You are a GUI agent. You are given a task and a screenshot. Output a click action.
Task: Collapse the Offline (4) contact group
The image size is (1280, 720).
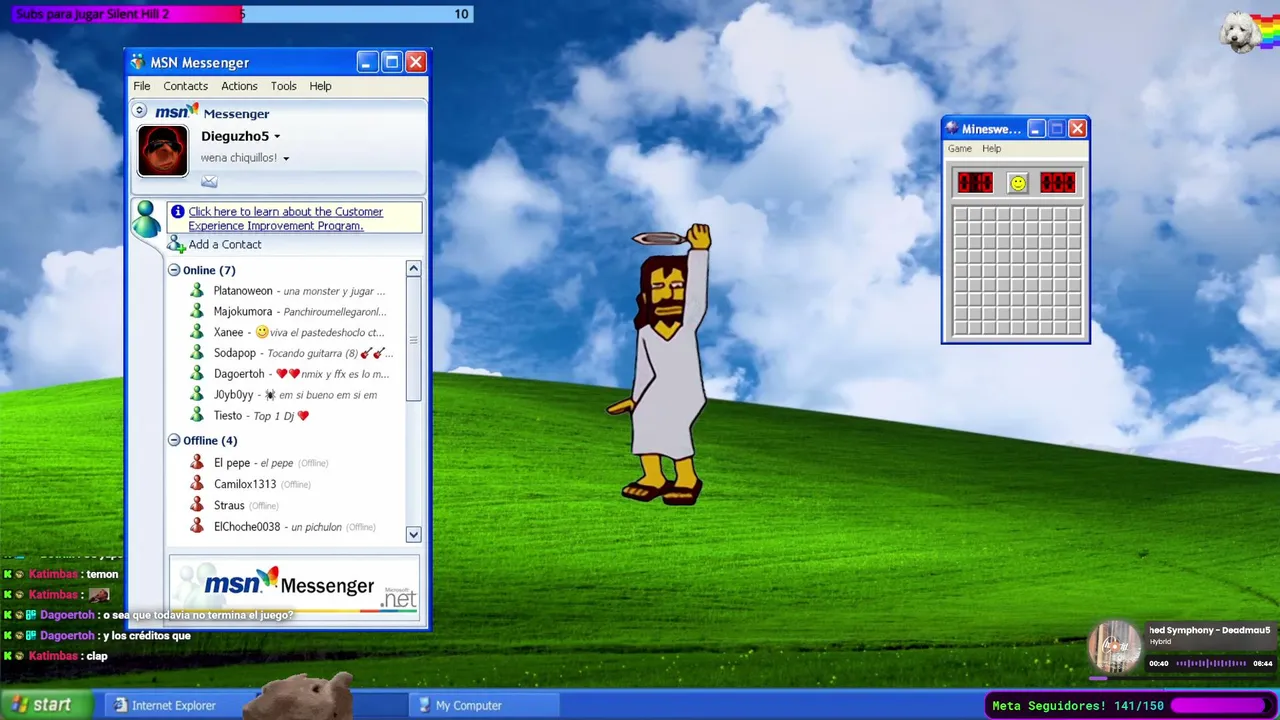174,440
